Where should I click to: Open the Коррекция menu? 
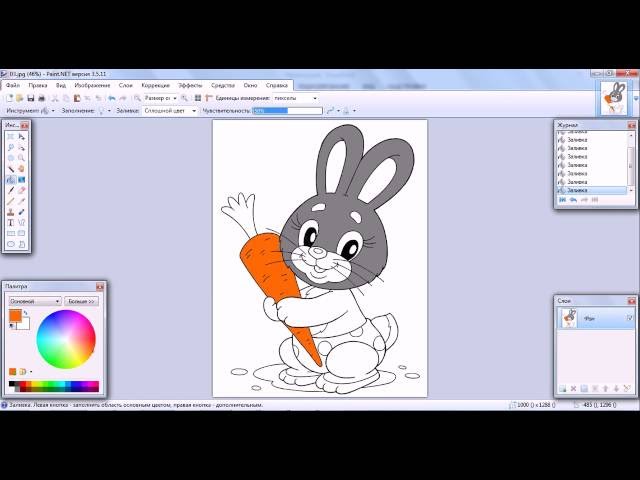[x=156, y=85]
